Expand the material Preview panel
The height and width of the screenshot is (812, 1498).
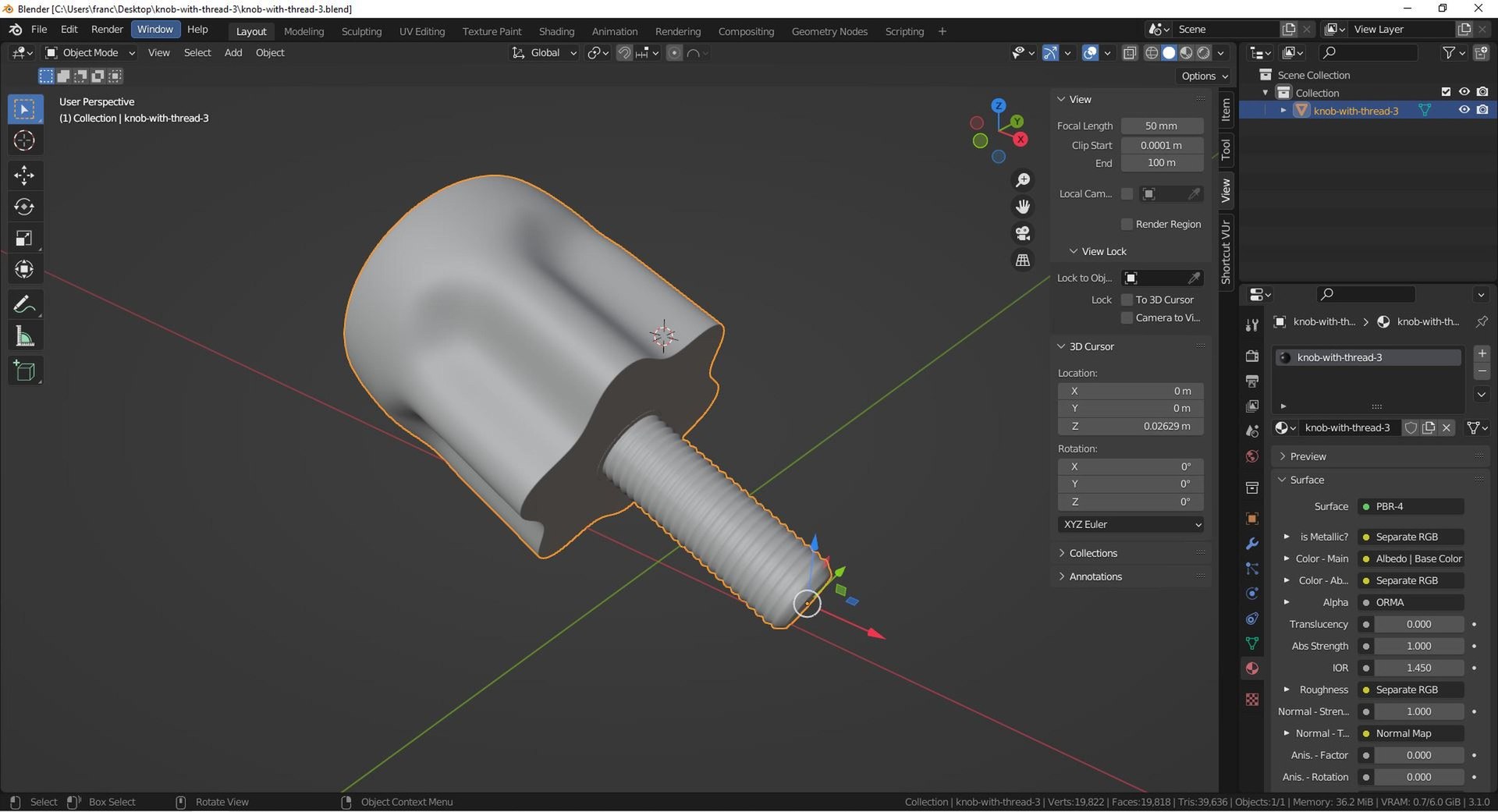[1307, 457]
